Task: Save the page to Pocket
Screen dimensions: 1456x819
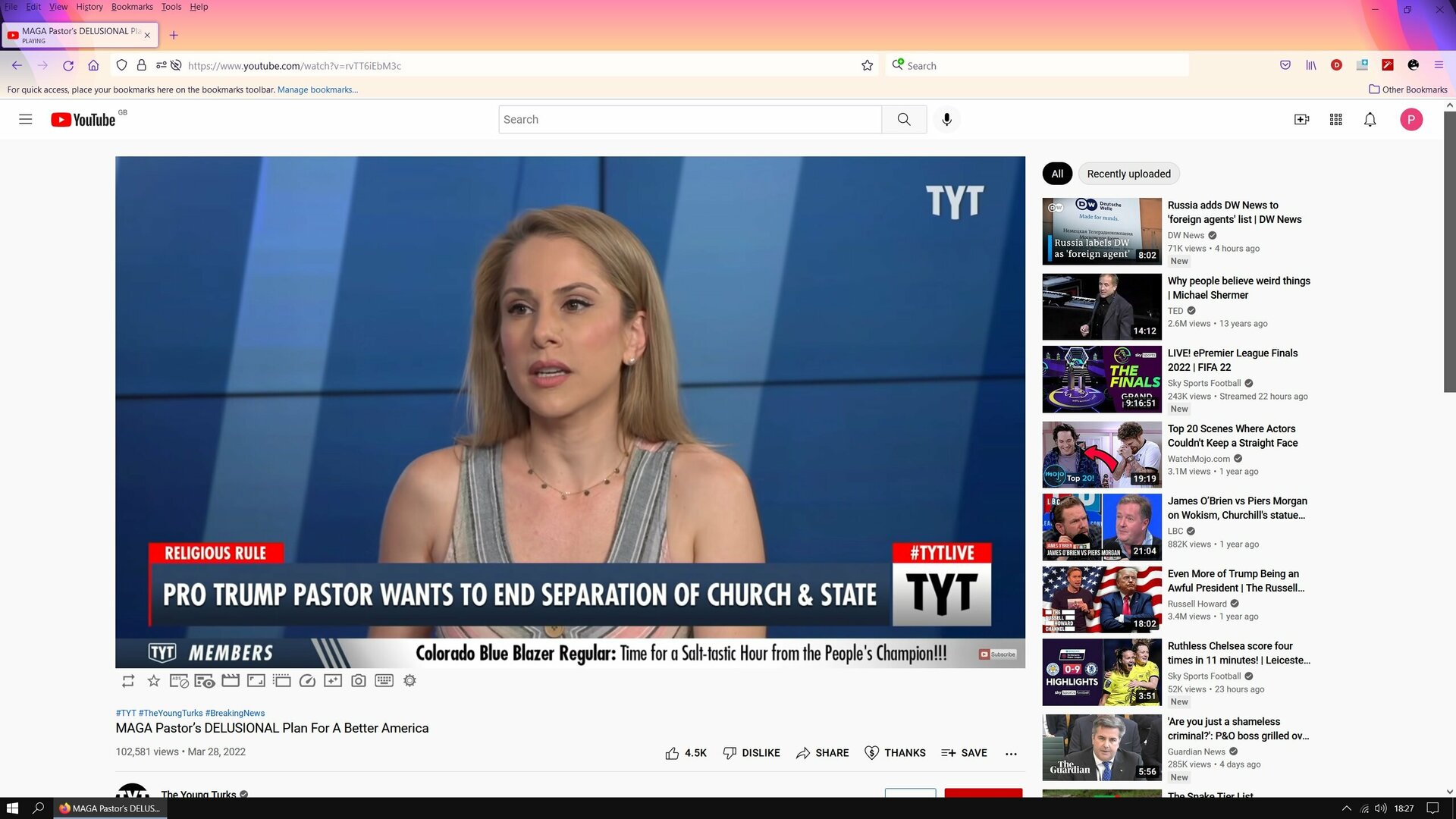Action: 1285,66
